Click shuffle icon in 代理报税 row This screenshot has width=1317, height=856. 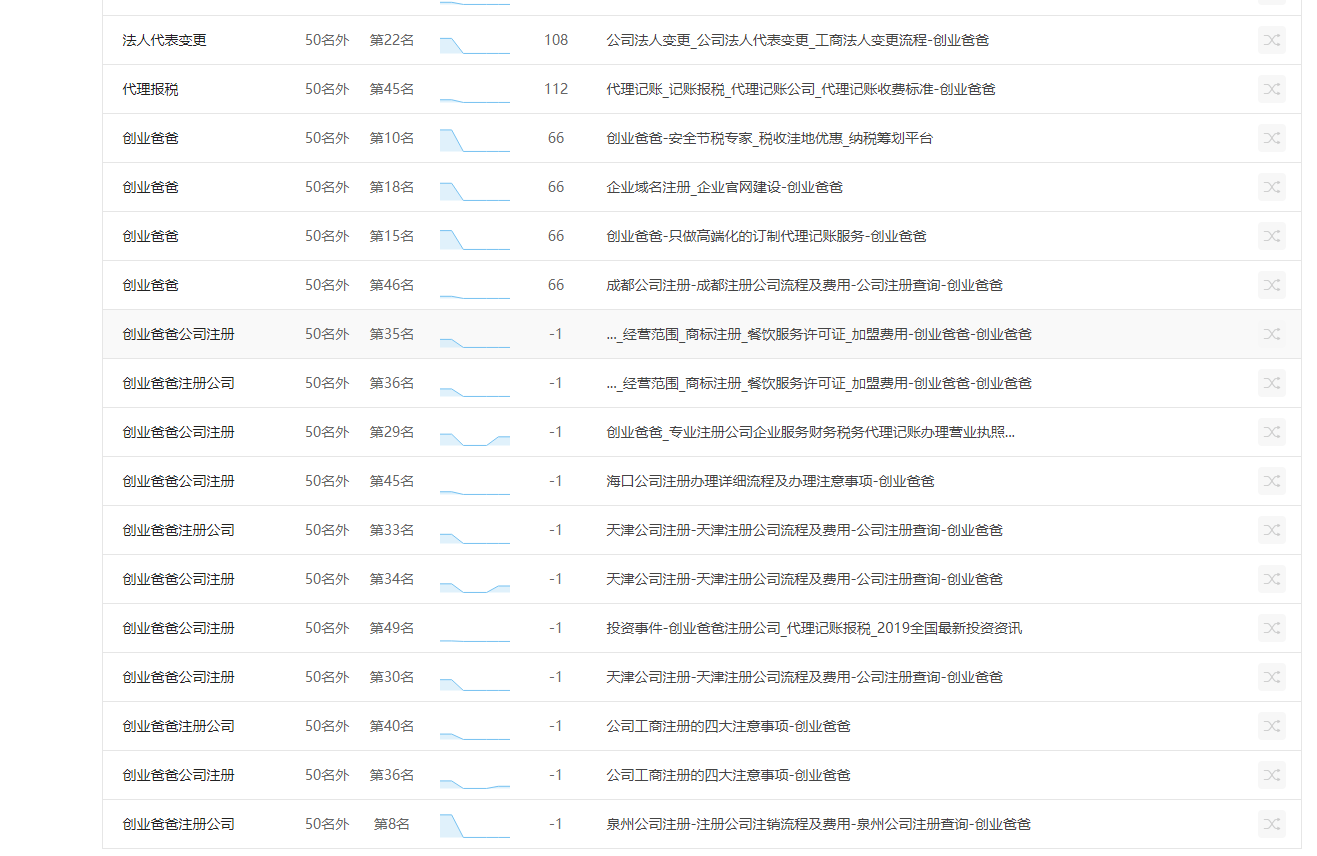click(x=1271, y=89)
